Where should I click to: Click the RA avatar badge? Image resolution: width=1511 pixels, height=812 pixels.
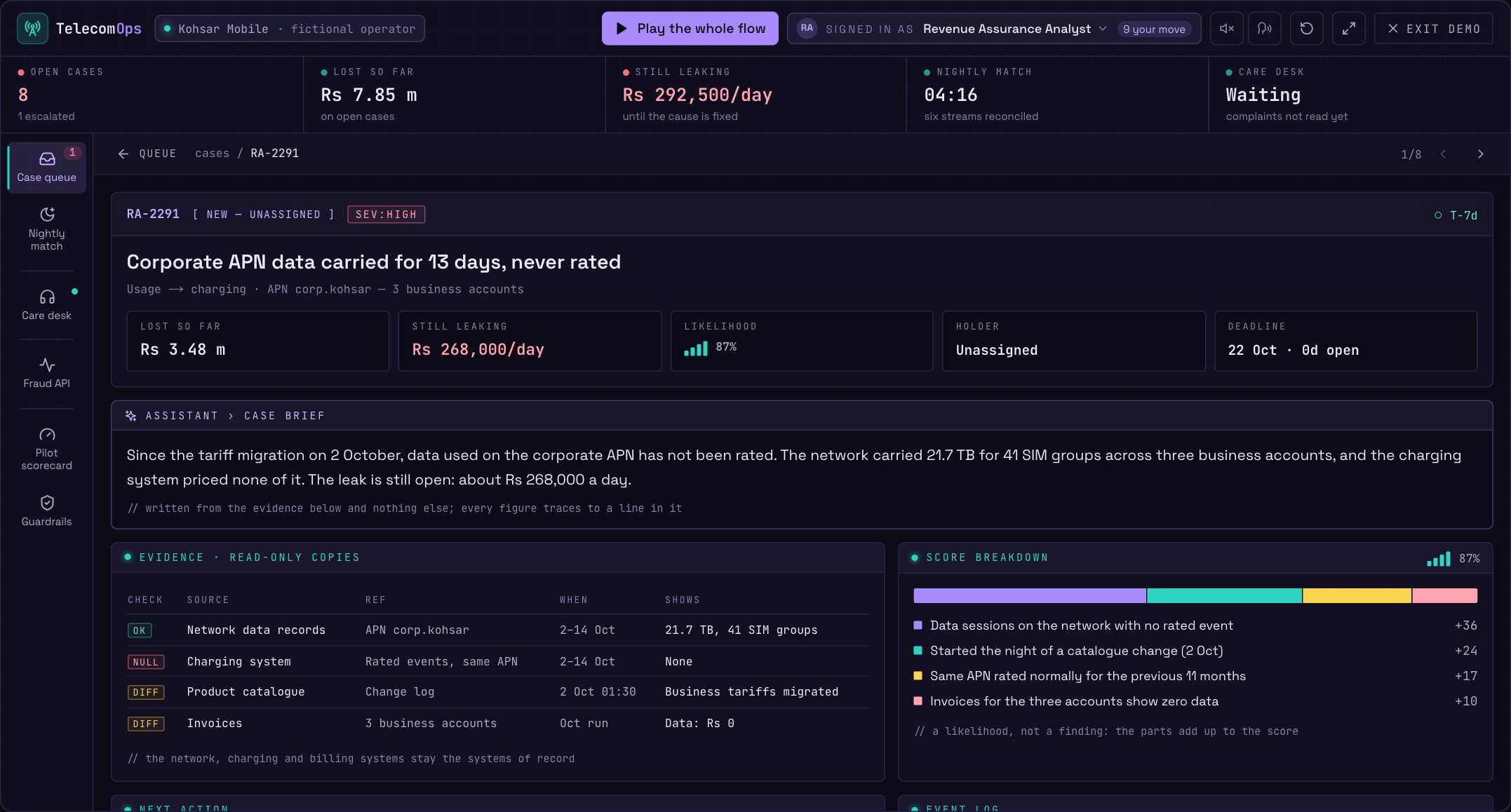tap(807, 29)
